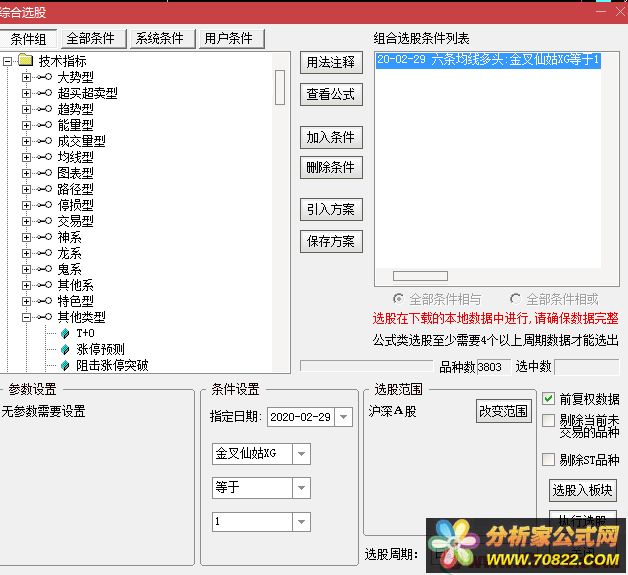Uncheck the 前复权数据 checkbox
This screenshot has height=575, width=628.
[548, 398]
